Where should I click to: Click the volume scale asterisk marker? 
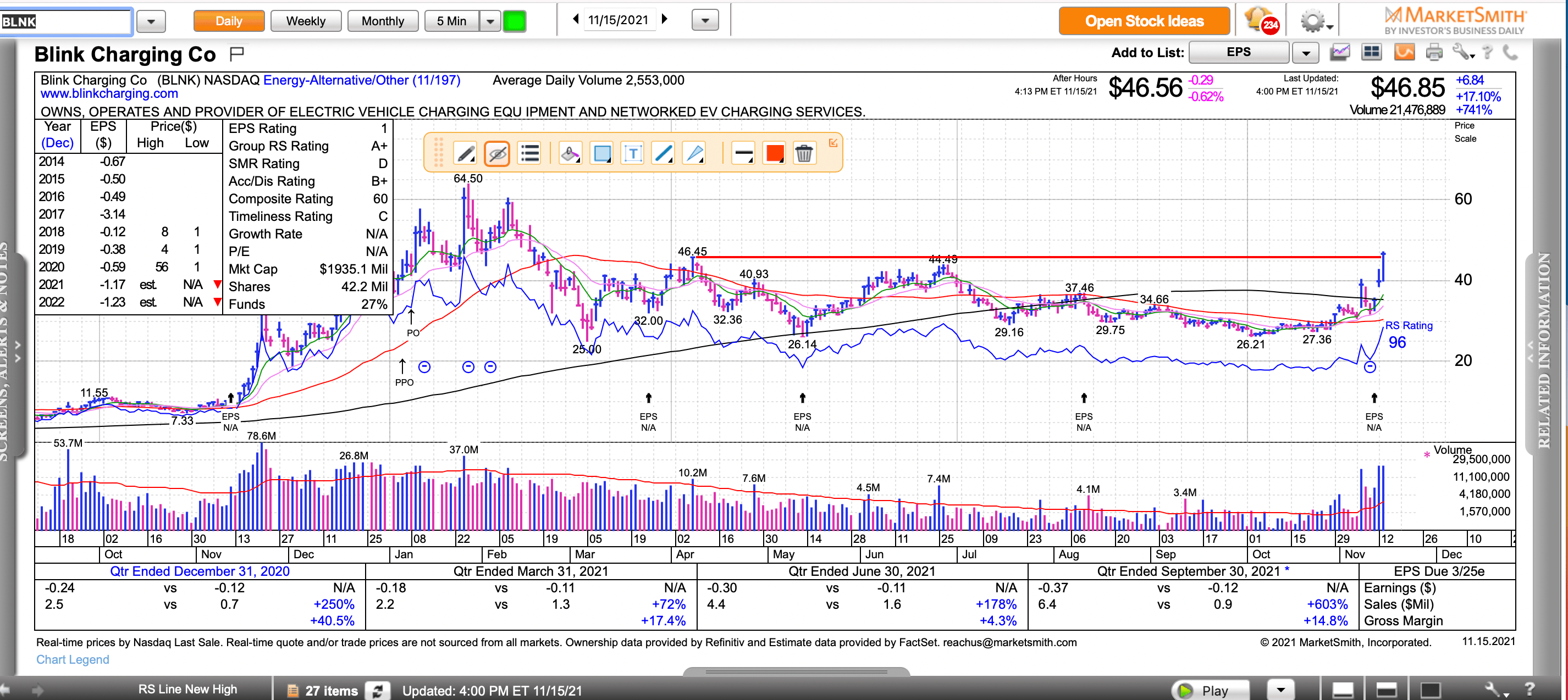click(1427, 455)
